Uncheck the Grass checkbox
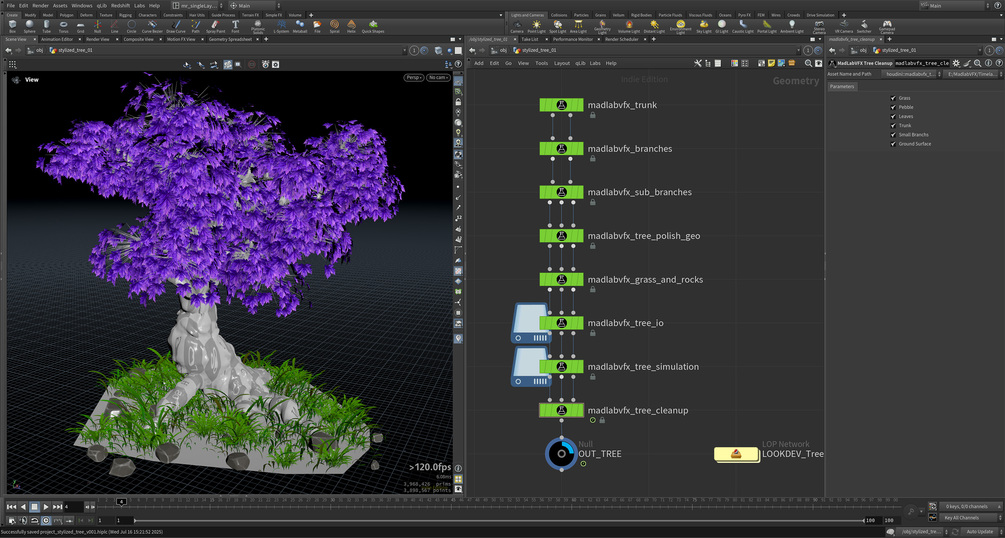Viewport: 1005px width, 538px height. coord(893,98)
